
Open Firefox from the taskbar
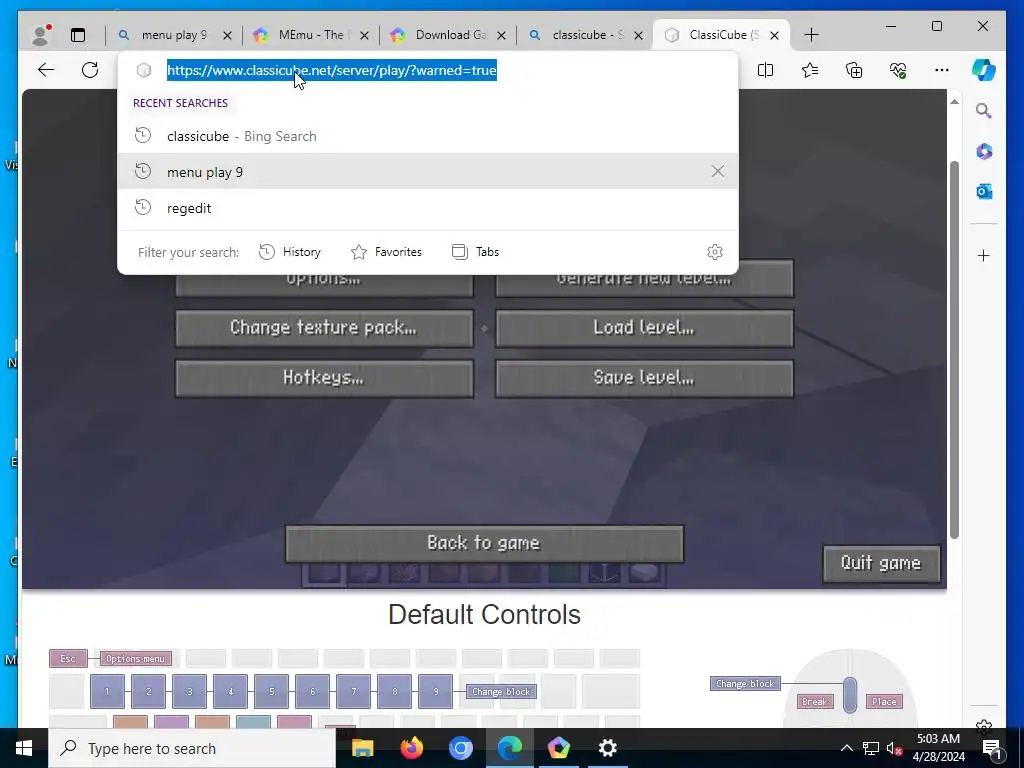[x=411, y=748]
